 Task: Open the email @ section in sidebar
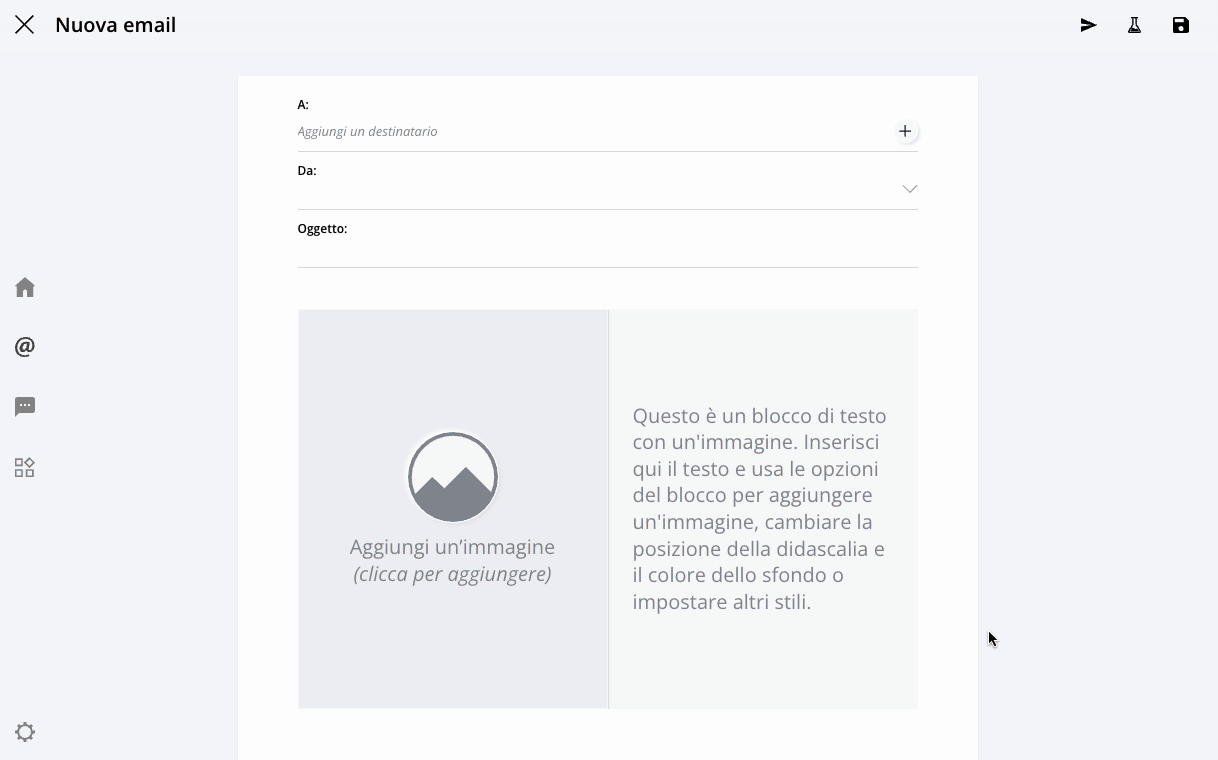[x=25, y=347]
